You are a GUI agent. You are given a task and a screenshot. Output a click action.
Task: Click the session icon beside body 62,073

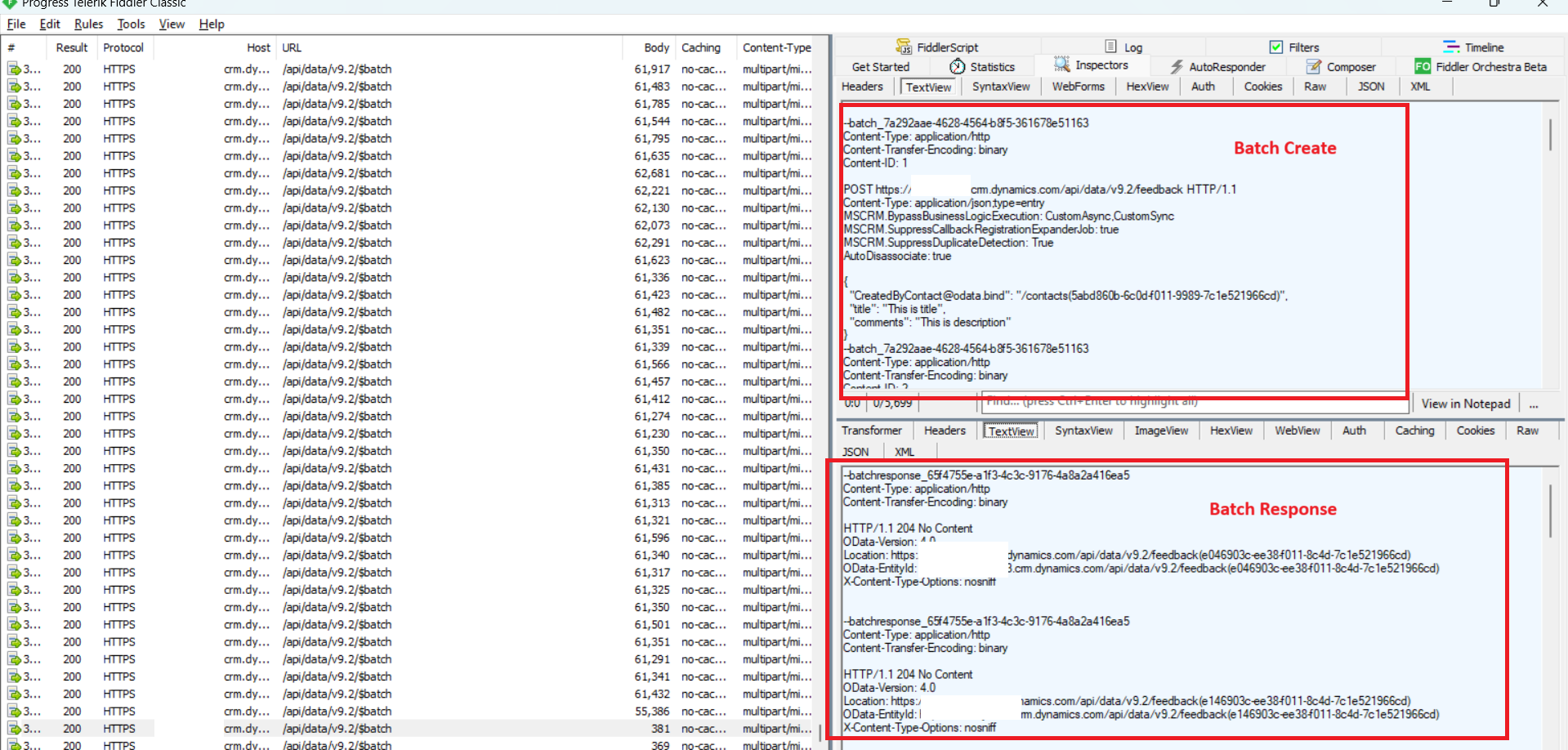[15, 225]
